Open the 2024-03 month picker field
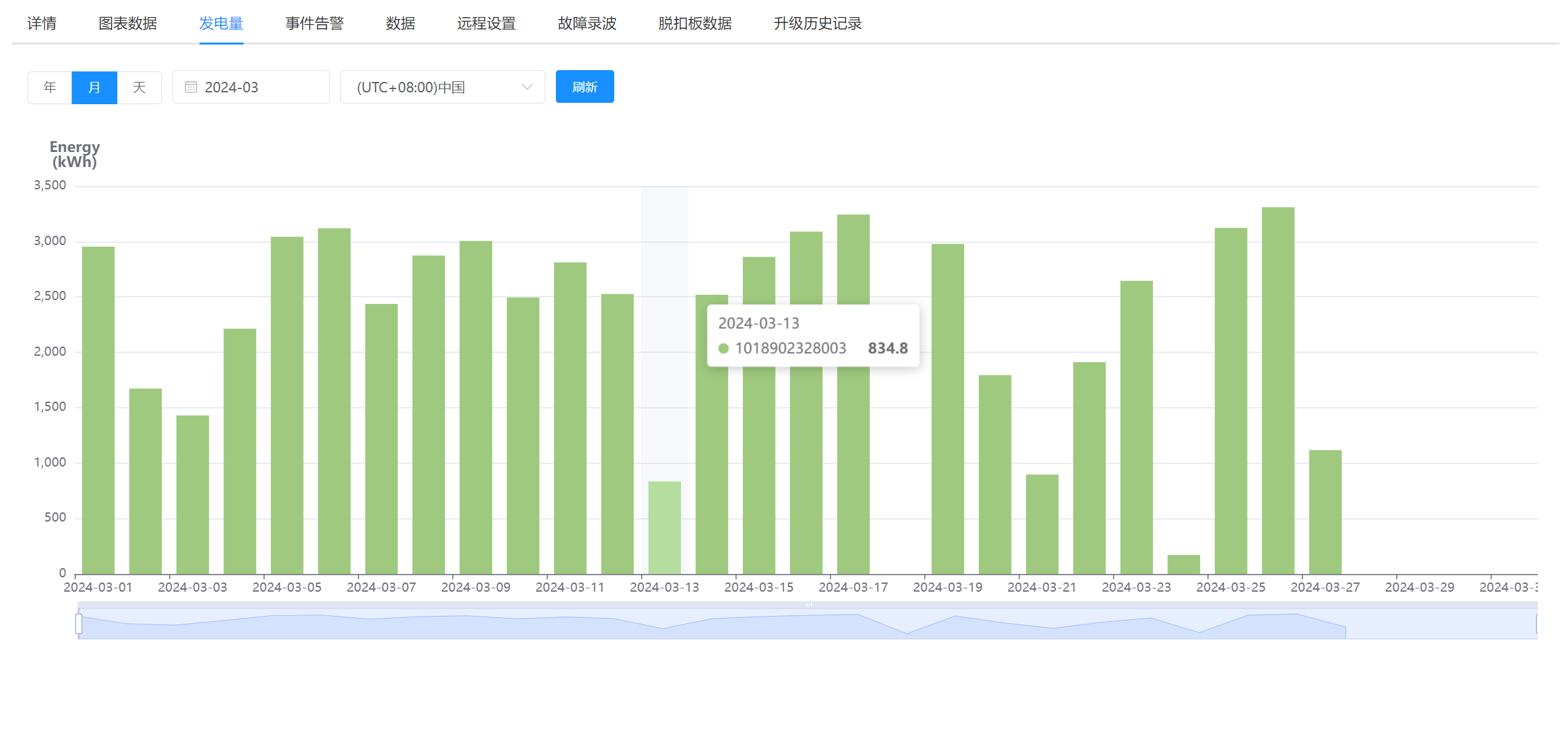This screenshot has height=745, width=1568. pos(251,87)
